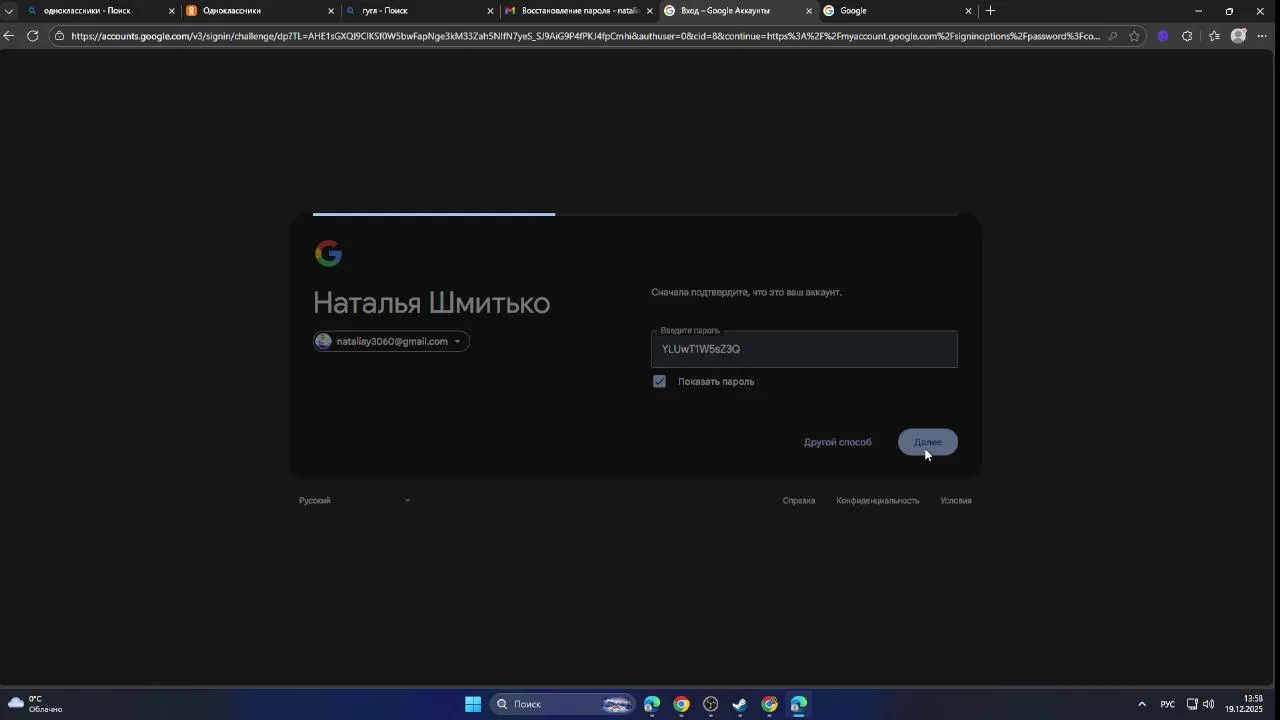This screenshot has width=1280, height=720.
Task: Click the Введите пароль input field
Action: pos(804,349)
